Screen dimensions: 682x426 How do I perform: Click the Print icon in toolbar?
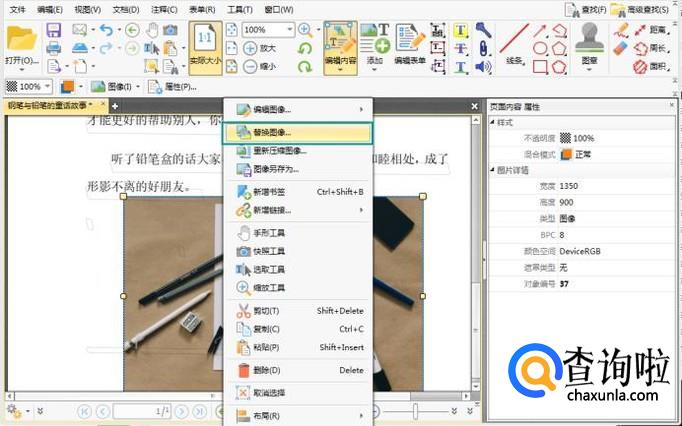(x=53, y=48)
